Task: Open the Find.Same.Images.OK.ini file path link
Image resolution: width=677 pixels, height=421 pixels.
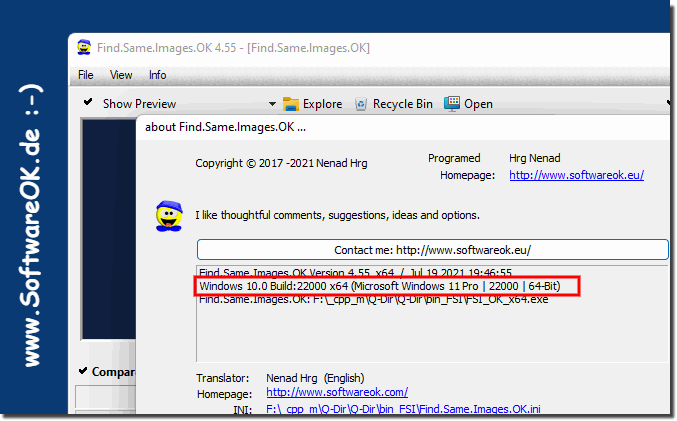Action: pyautogui.click(x=403, y=408)
